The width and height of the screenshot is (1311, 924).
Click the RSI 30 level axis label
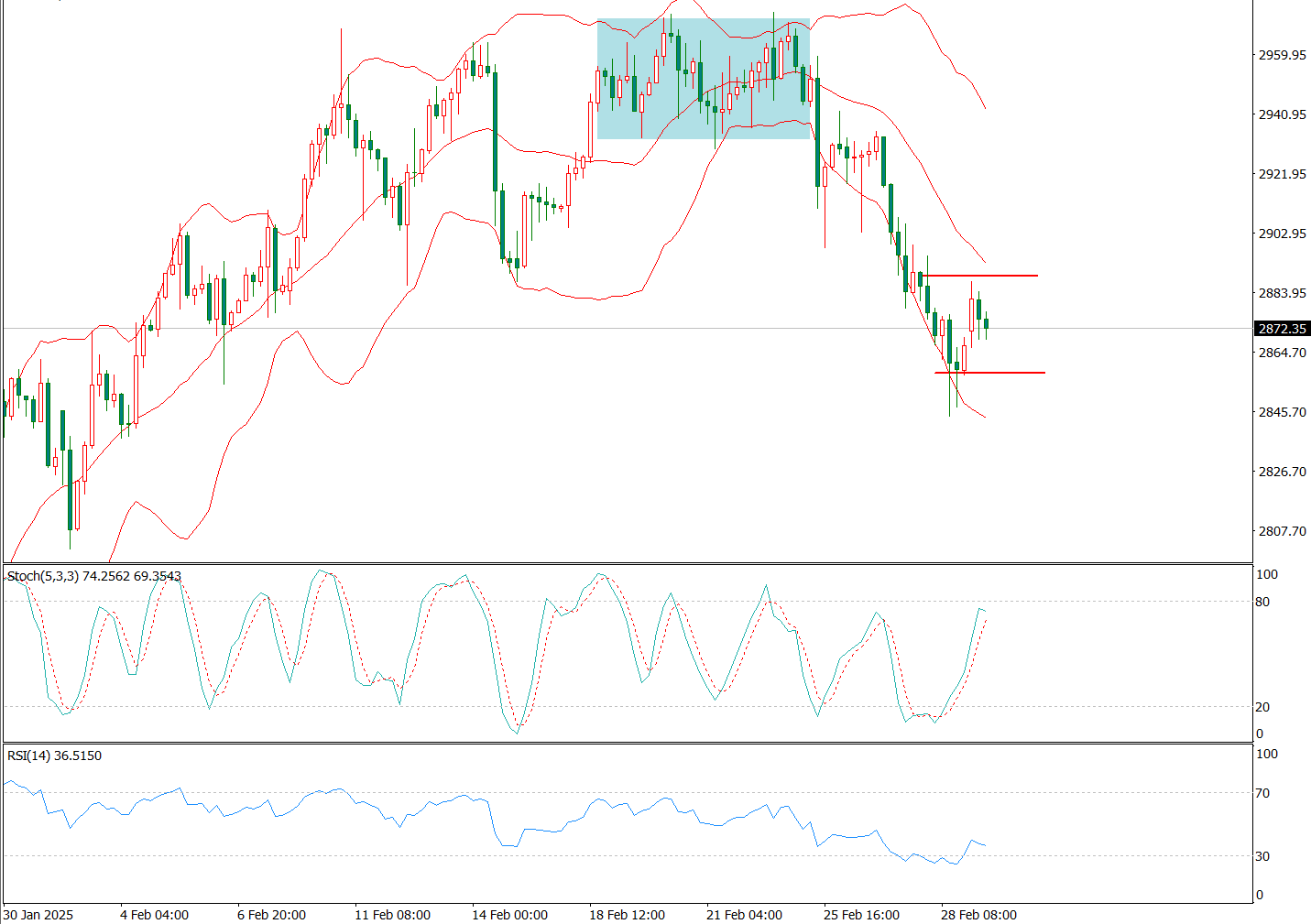tap(1262, 856)
